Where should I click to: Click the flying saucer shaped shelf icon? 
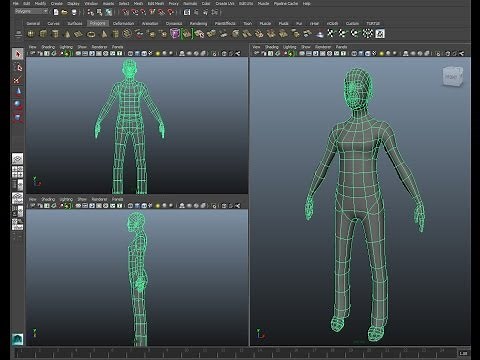pyautogui.click(x=319, y=34)
